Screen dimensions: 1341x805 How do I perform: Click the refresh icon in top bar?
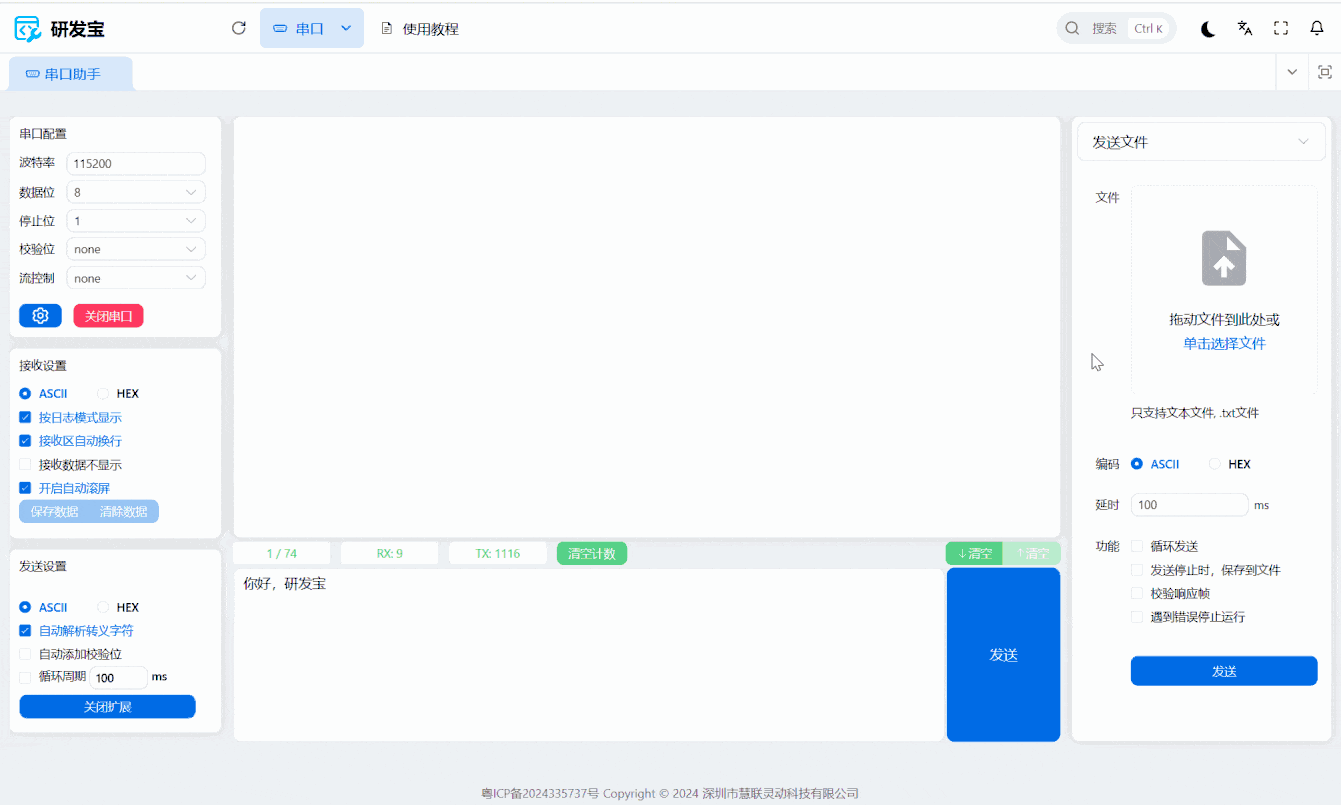(238, 28)
